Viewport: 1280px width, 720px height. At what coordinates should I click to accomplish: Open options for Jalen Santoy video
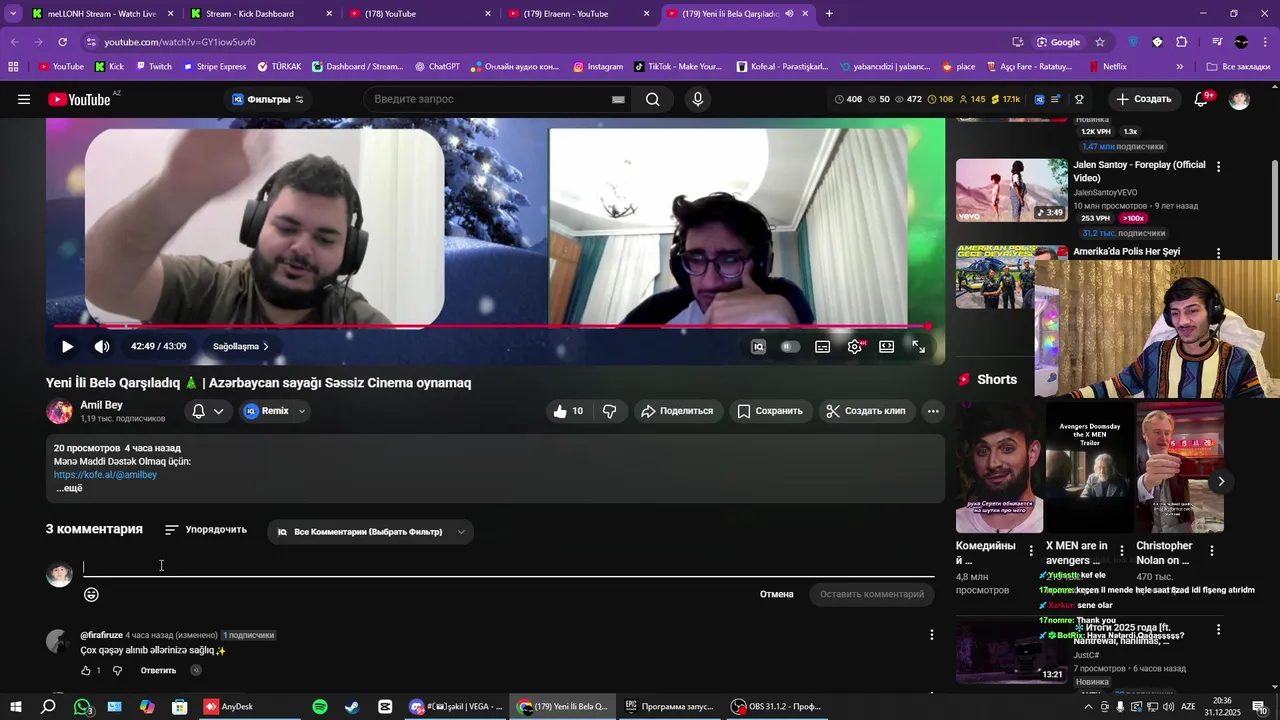pyautogui.click(x=1218, y=167)
